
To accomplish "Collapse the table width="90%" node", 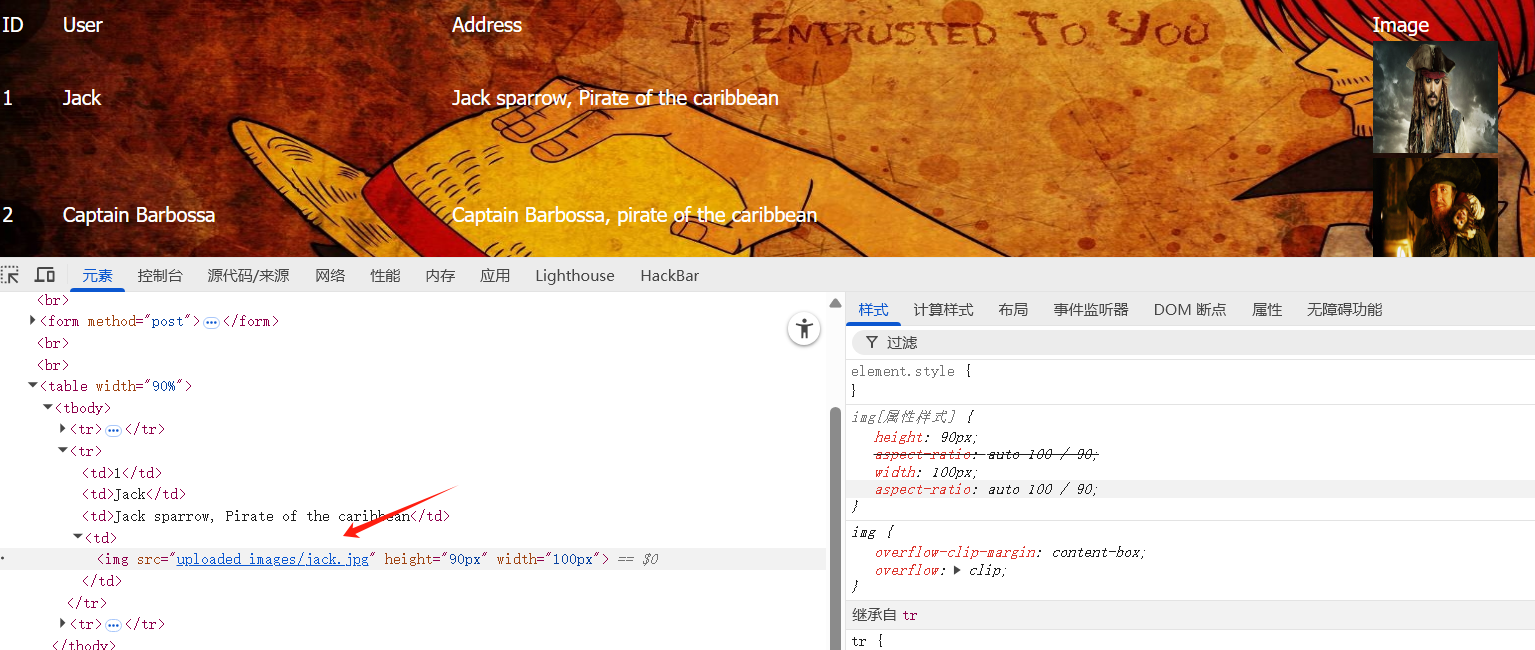I will pos(33,386).
